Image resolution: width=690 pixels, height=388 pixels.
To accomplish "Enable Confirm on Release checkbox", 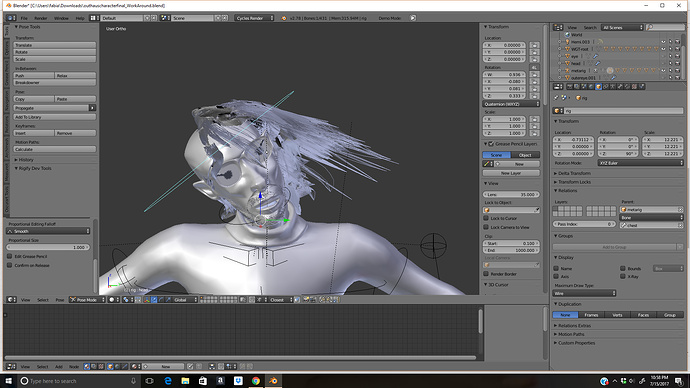I will (x=10, y=265).
